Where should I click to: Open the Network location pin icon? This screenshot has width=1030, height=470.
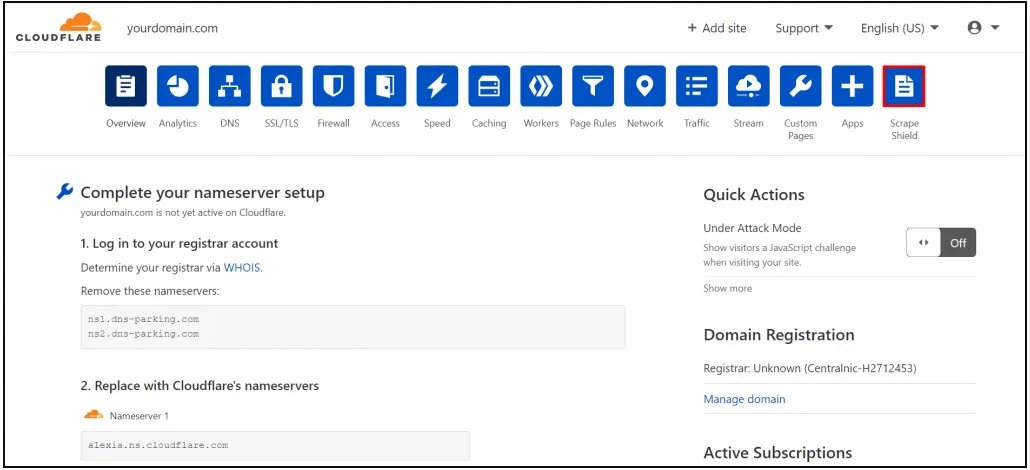pyautogui.click(x=644, y=86)
